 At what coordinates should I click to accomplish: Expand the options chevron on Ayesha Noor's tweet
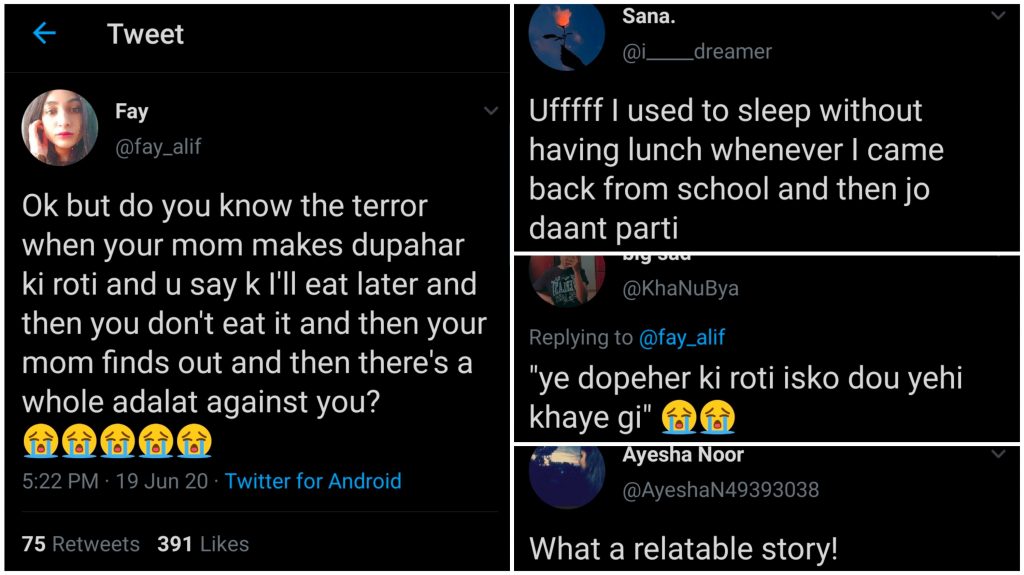point(998,455)
